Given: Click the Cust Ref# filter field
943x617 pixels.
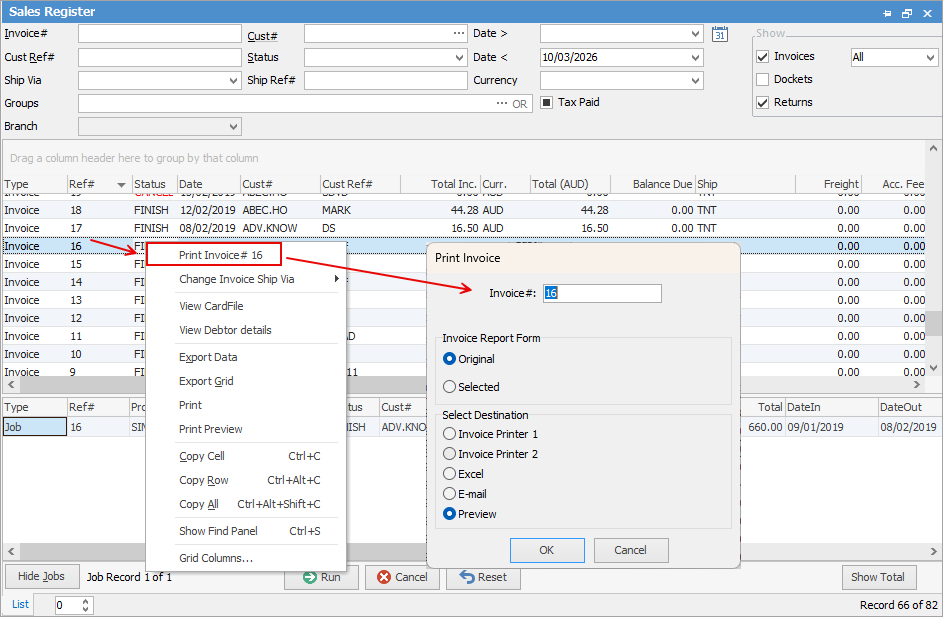Looking at the screenshot, I should click(x=159, y=58).
